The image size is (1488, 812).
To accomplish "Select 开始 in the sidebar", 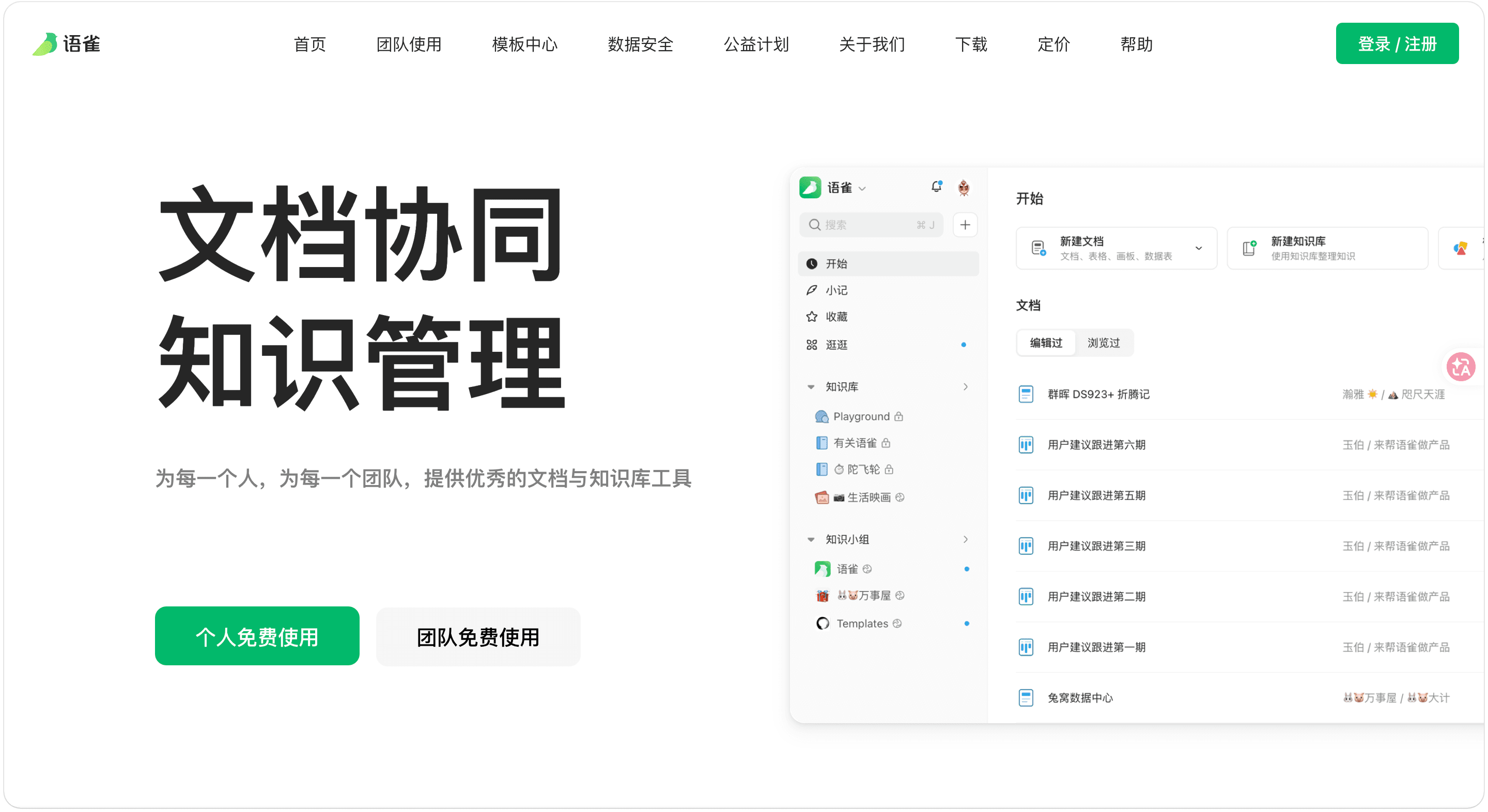I will coord(889,264).
